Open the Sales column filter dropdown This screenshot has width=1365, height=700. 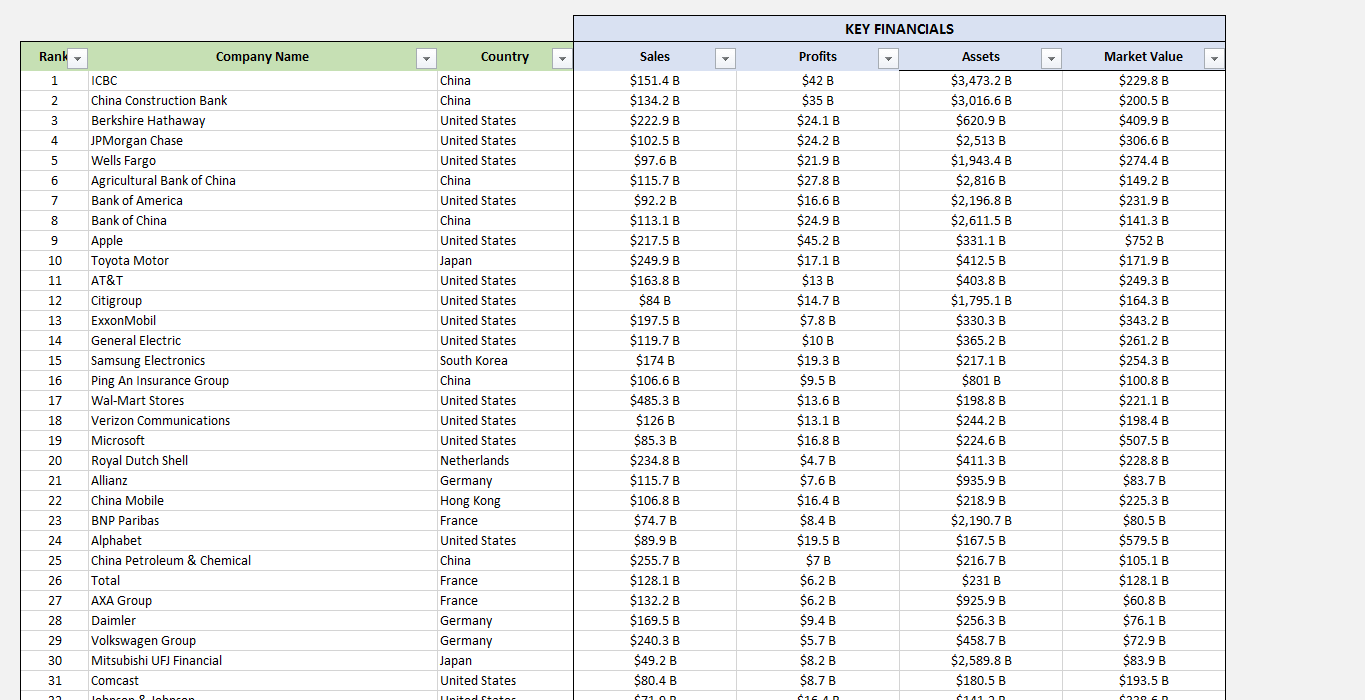pos(725,59)
